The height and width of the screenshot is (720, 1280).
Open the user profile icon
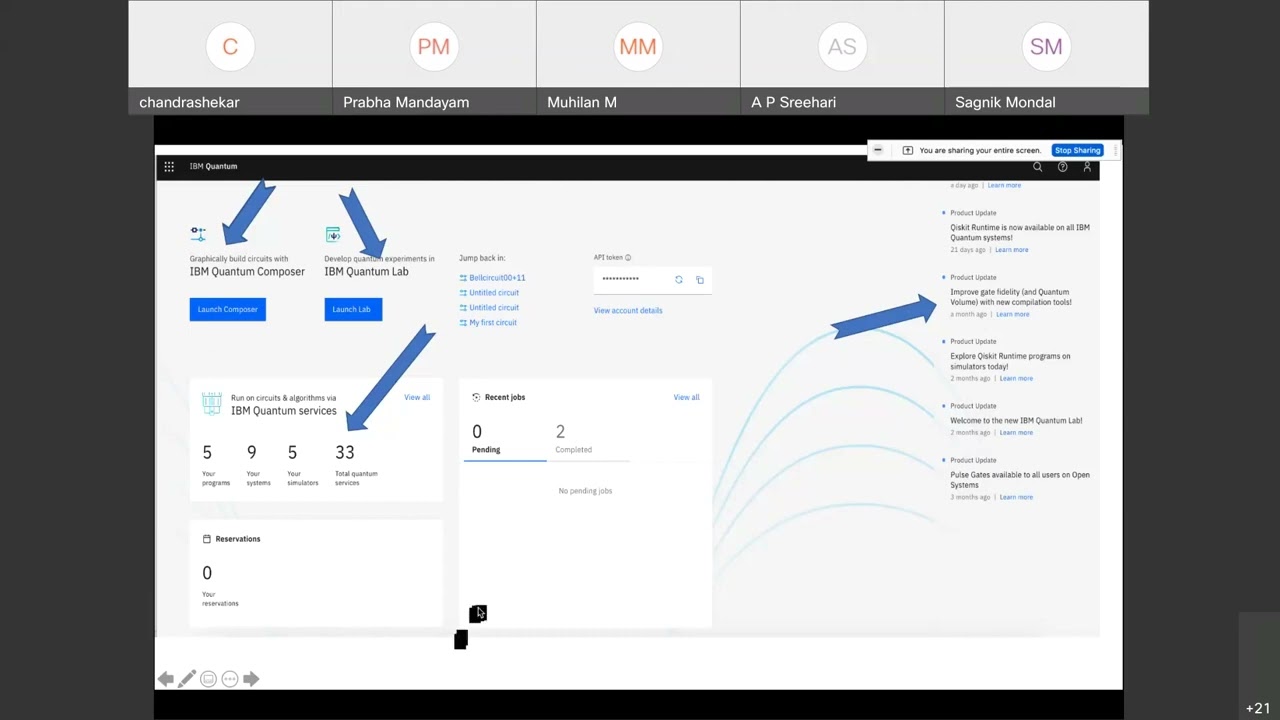click(1087, 167)
